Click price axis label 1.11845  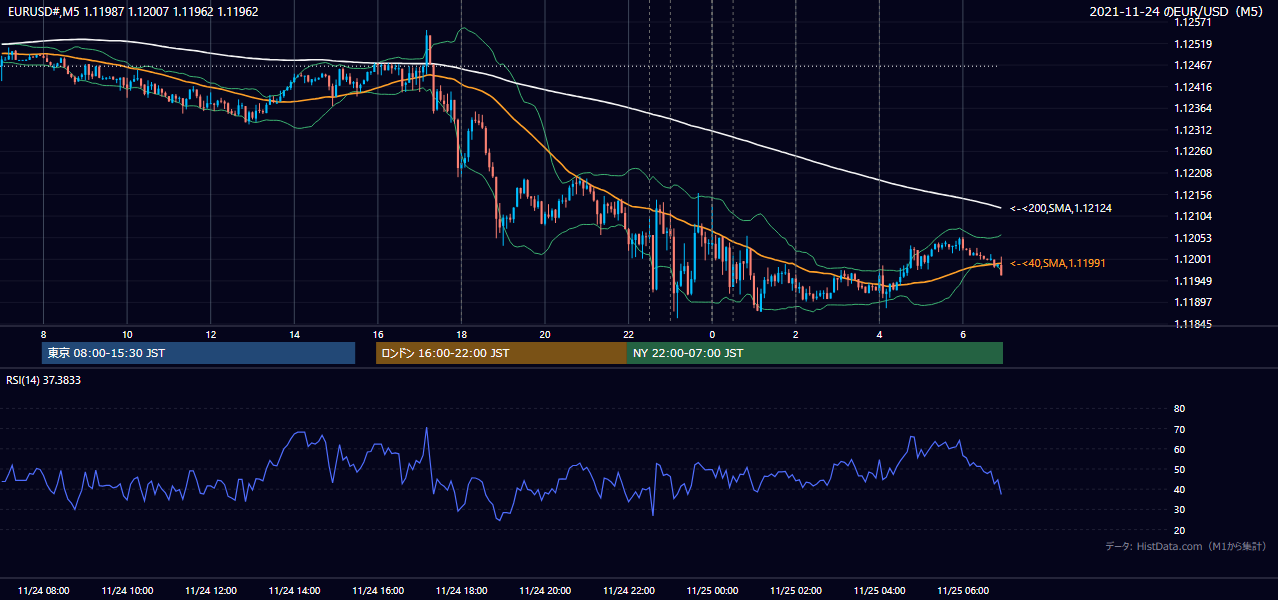pyautogui.click(x=1192, y=324)
